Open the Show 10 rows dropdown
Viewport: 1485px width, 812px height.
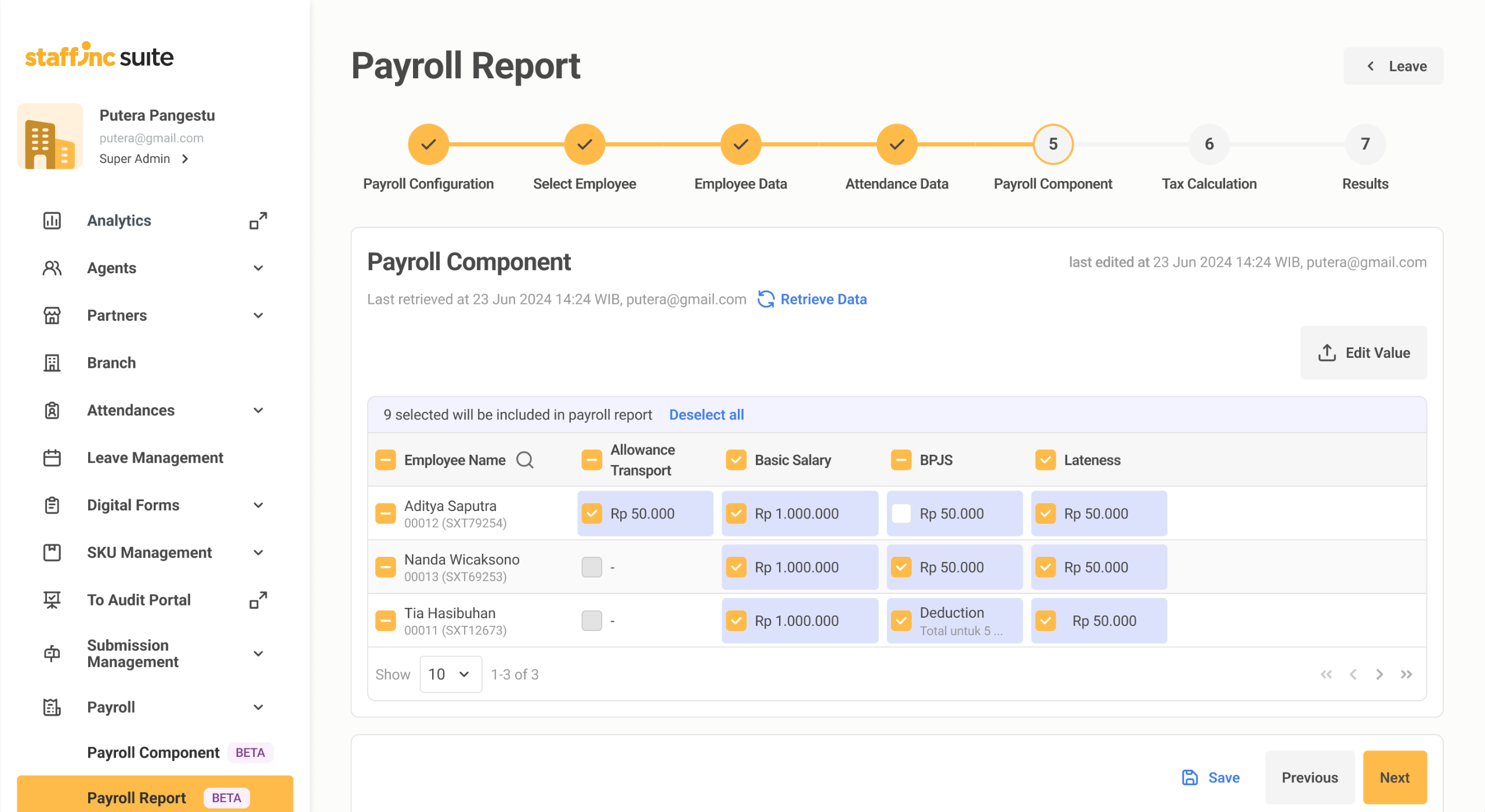pyautogui.click(x=450, y=675)
